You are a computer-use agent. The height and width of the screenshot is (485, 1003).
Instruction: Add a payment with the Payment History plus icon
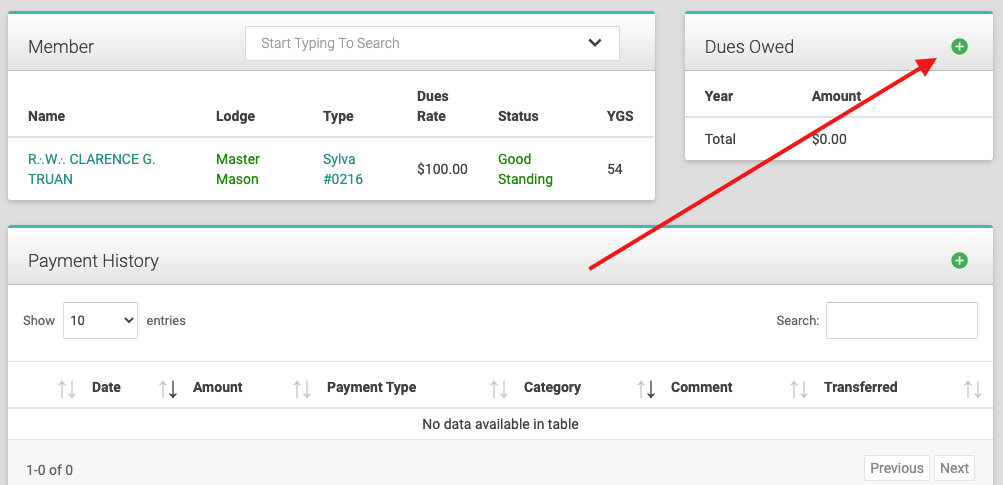click(x=959, y=261)
